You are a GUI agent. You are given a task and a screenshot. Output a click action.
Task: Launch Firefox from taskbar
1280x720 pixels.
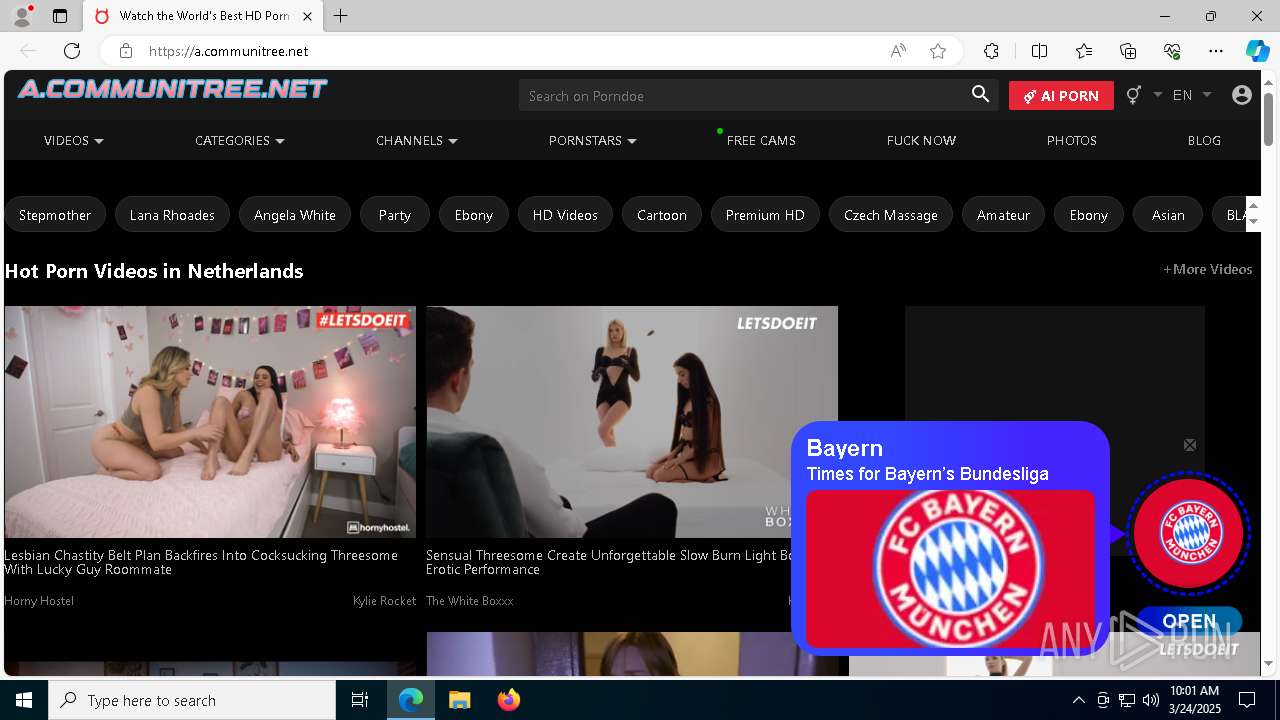(x=508, y=700)
